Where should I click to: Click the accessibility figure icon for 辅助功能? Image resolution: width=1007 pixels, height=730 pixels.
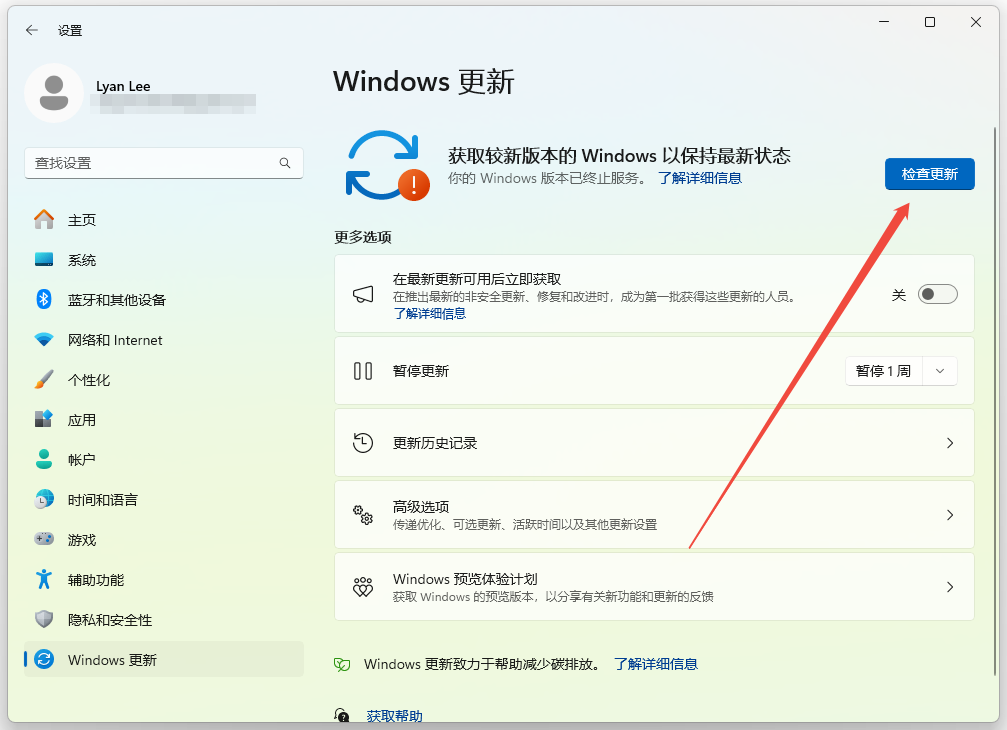44,579
